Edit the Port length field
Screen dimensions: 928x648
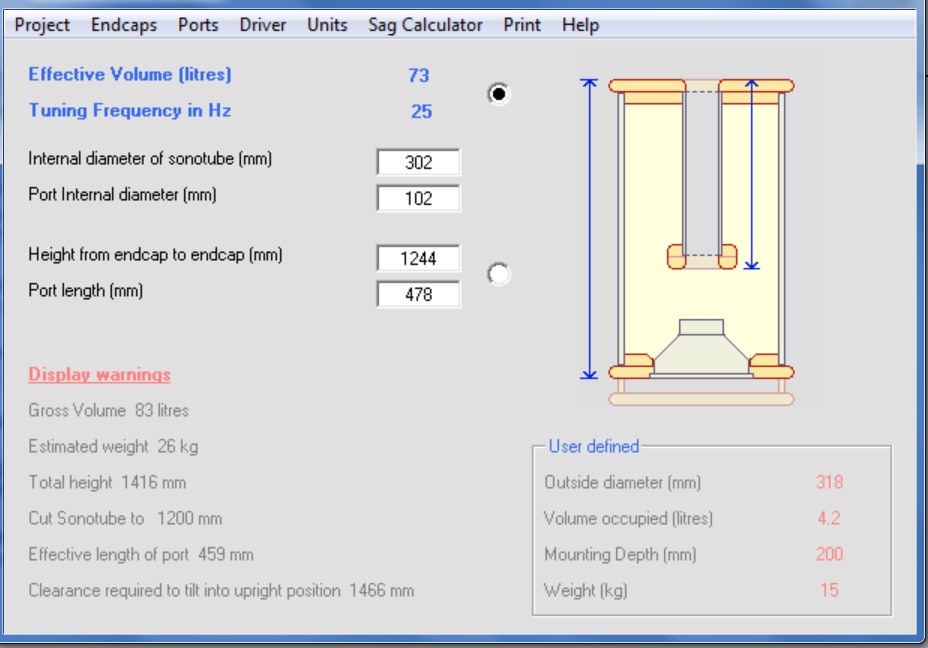tap(418, 294)
